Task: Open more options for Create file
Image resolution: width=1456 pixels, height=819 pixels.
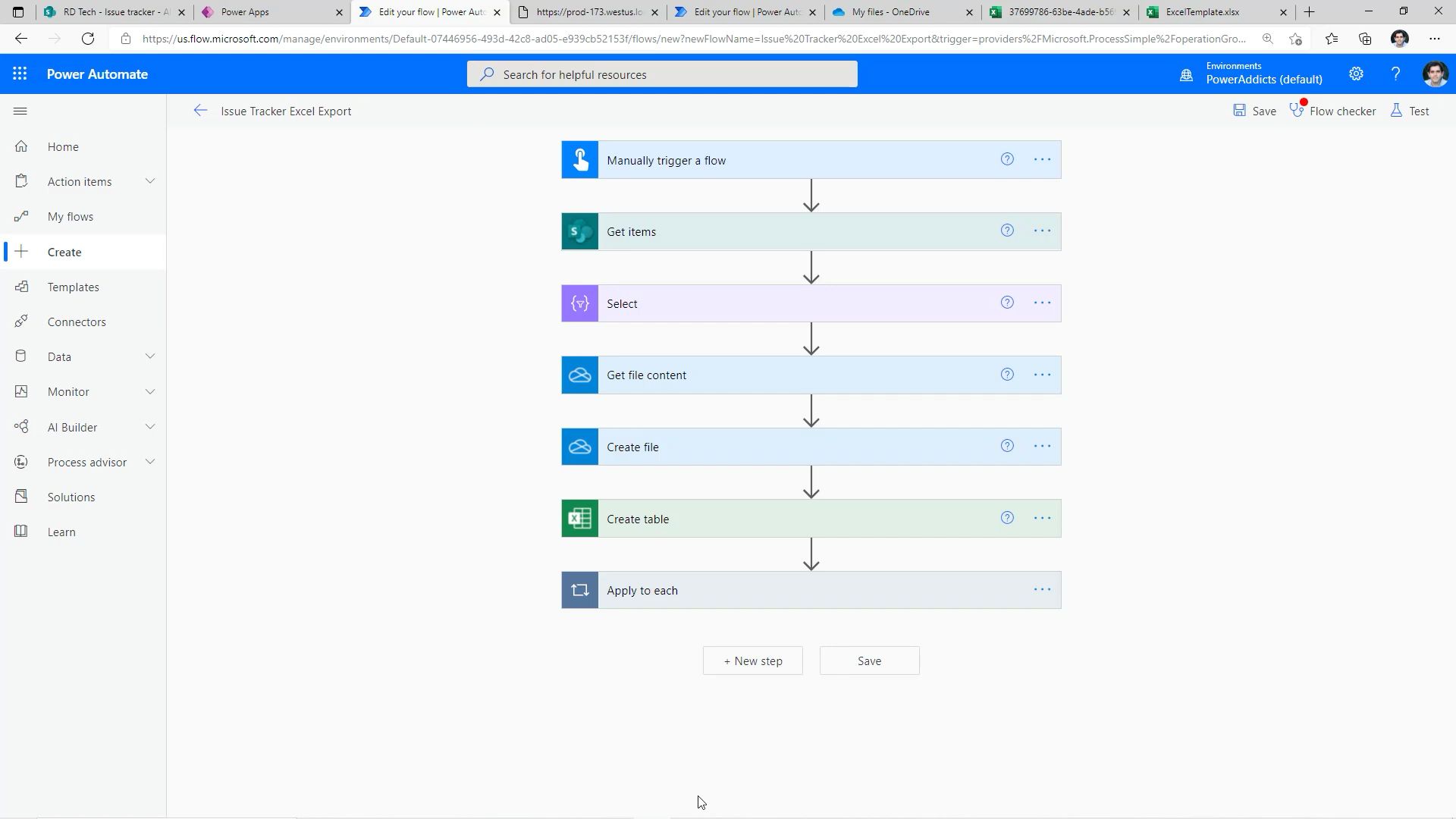Action: coord(1043,446)
